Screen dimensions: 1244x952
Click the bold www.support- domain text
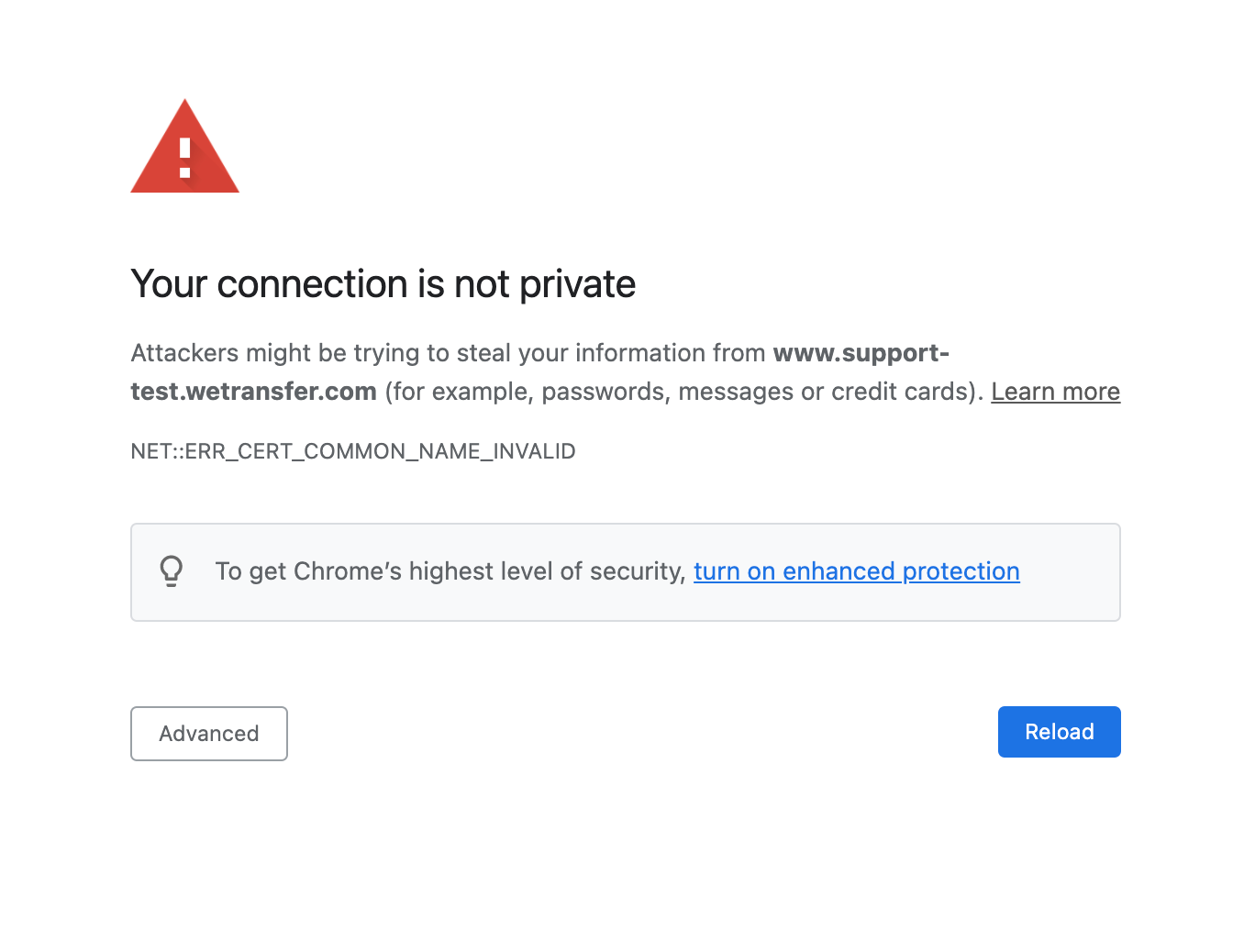(861, 353)
